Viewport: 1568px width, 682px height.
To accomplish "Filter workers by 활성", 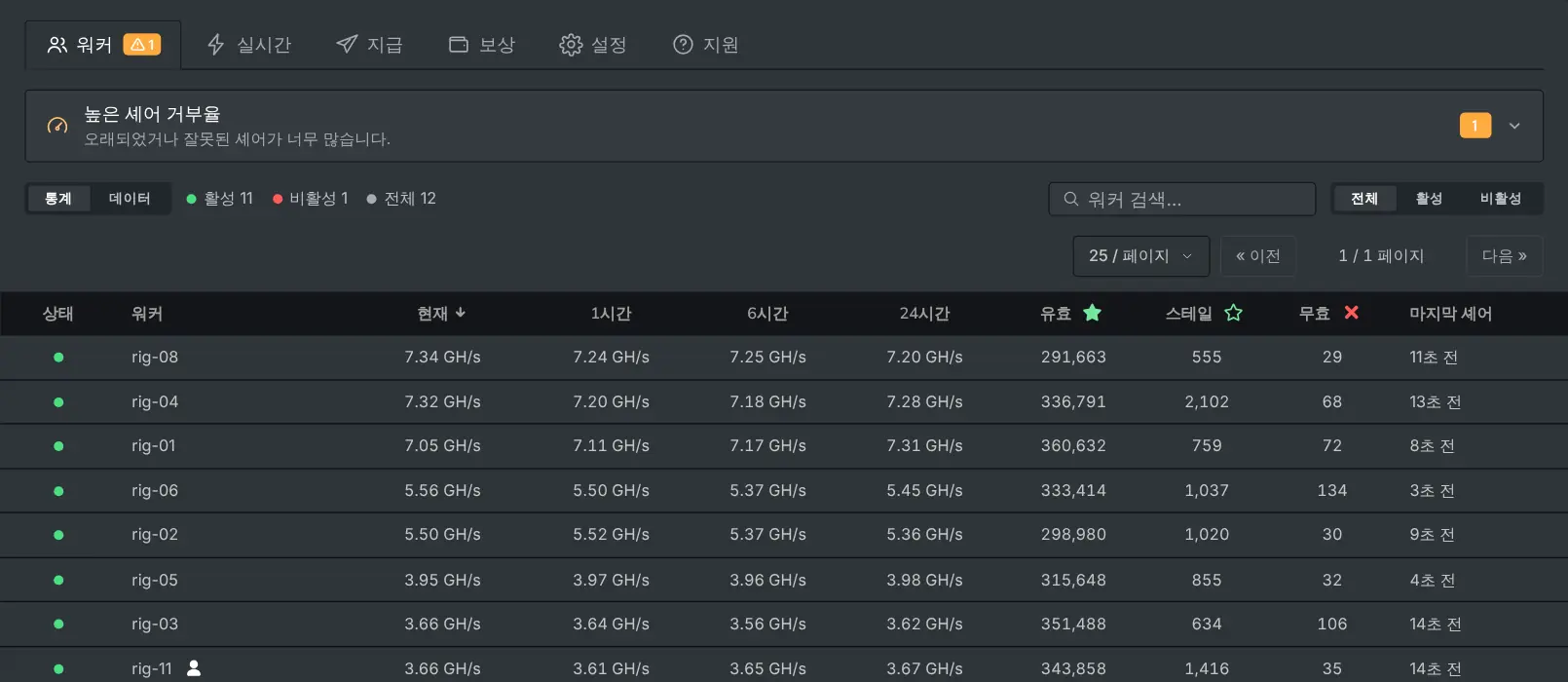I will pos(1429,199).
